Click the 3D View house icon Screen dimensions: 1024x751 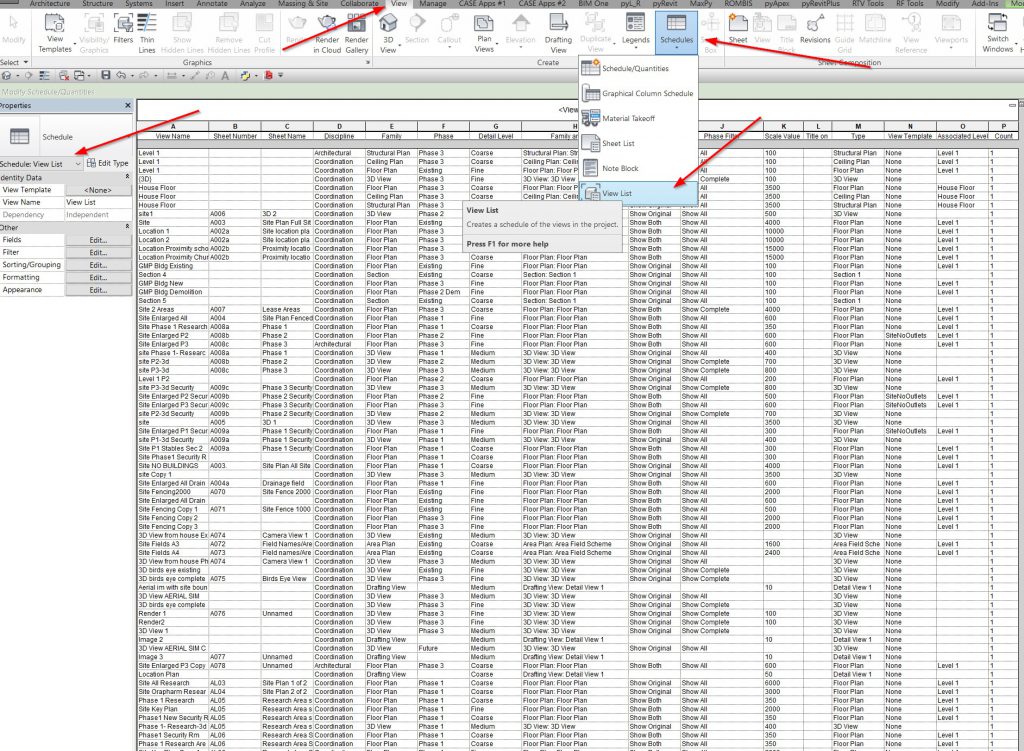click(388, 30)
